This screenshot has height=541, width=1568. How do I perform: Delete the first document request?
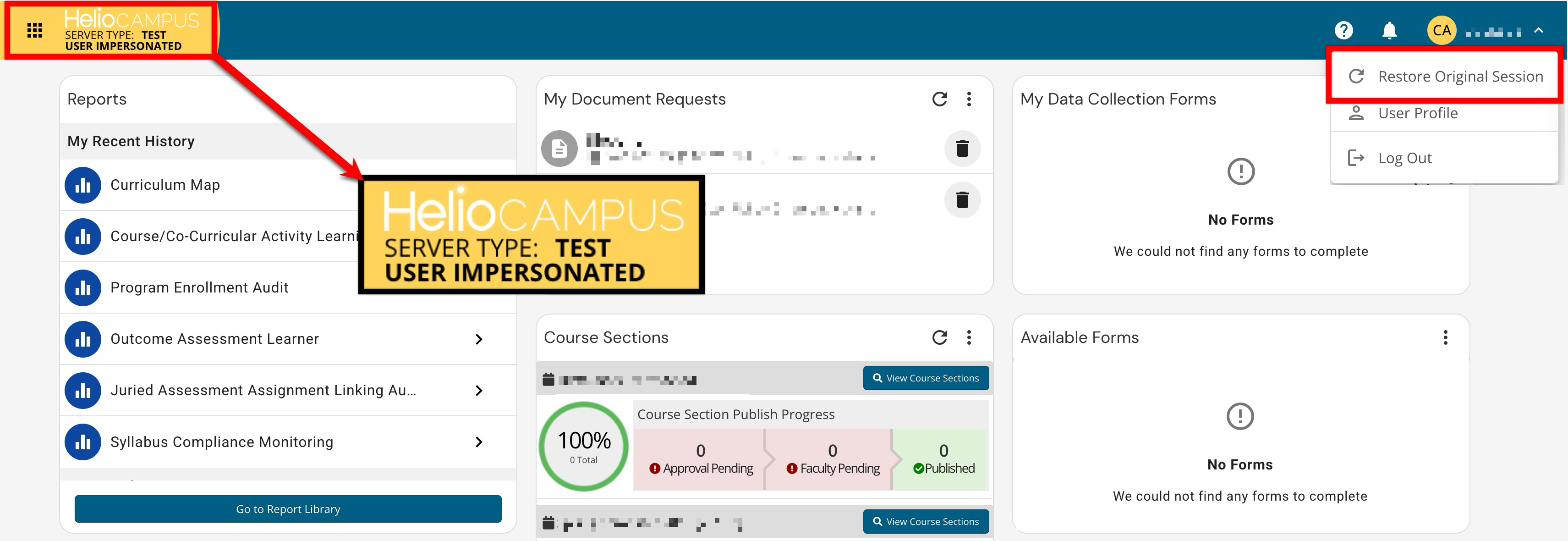(x=962, y=148)
